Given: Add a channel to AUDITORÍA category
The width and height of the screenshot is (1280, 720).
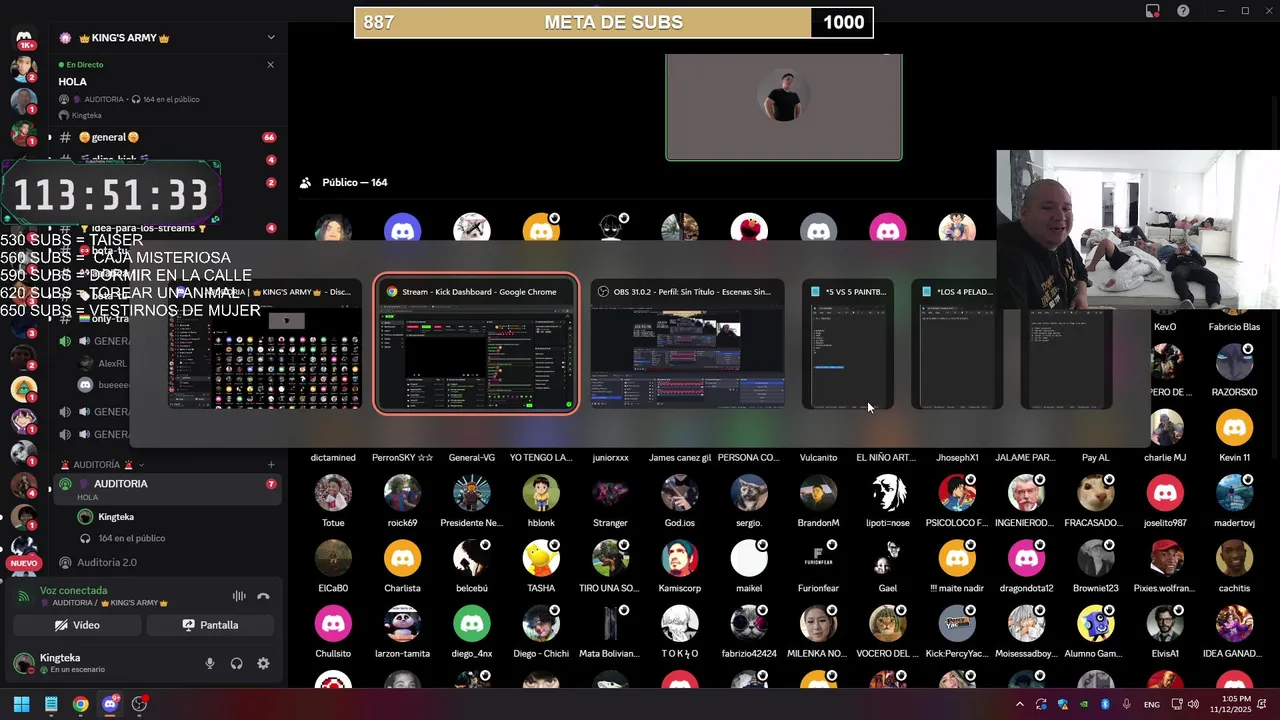Looking at the screenshot, I should pos(271,465).
